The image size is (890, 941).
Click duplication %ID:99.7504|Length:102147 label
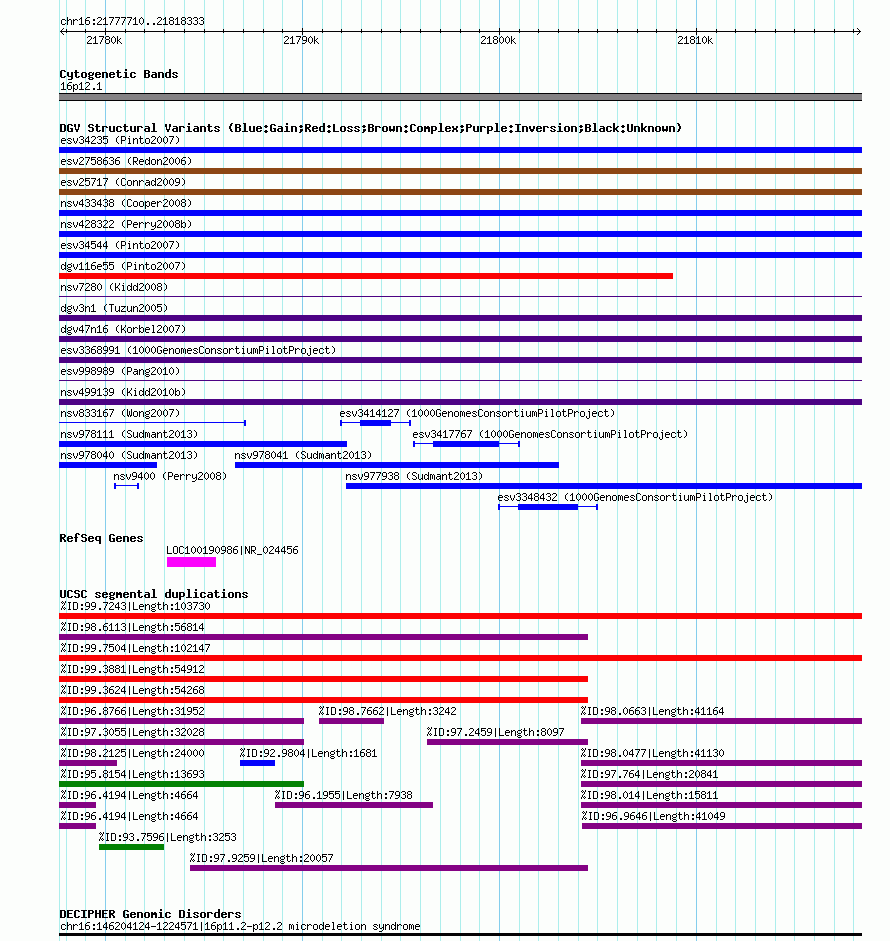pyautogui.click(x=135, y=648)
